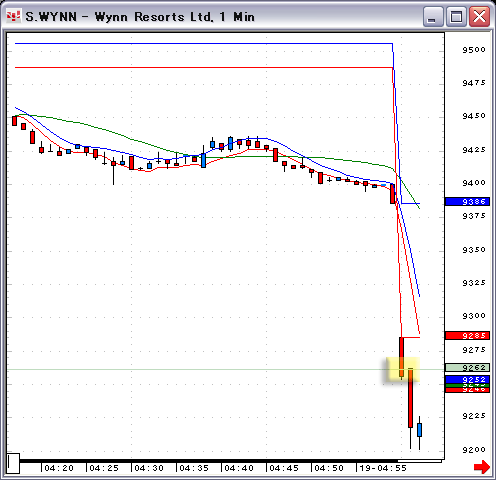The image size is (496, 480).
Task: Click the window title S.WYNN - Wynn Resorts Ltd
Action: pos(140,16)
